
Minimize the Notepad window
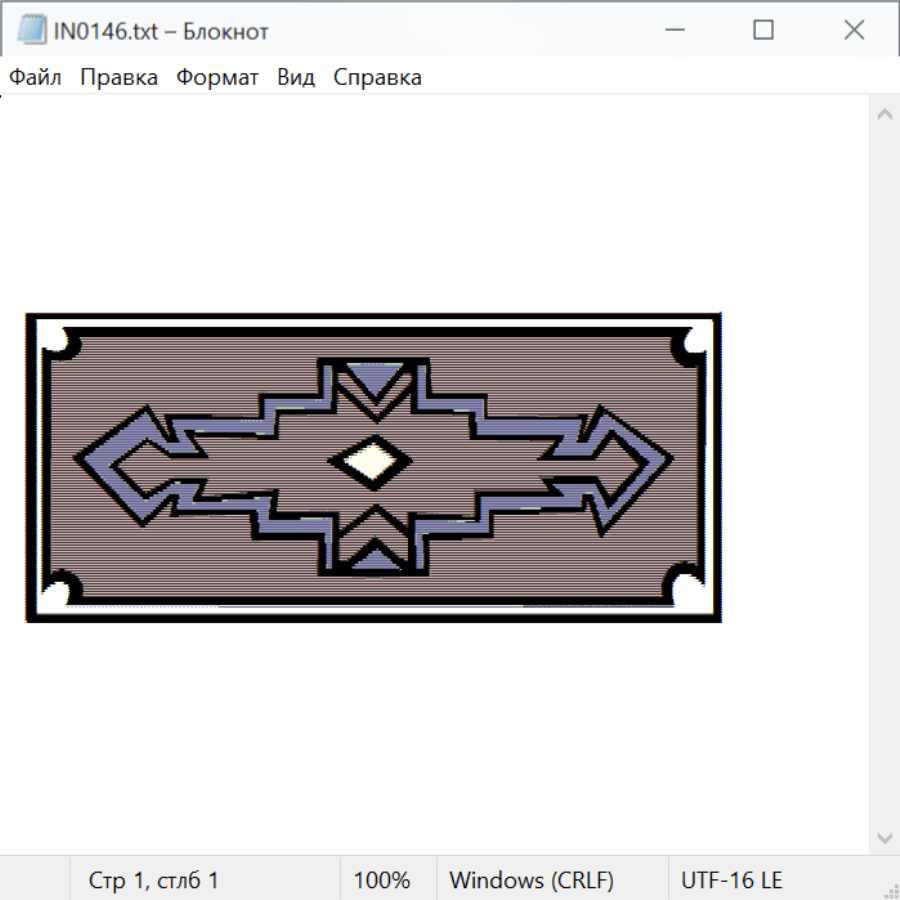pyautogui.click(x=673, y=30)
